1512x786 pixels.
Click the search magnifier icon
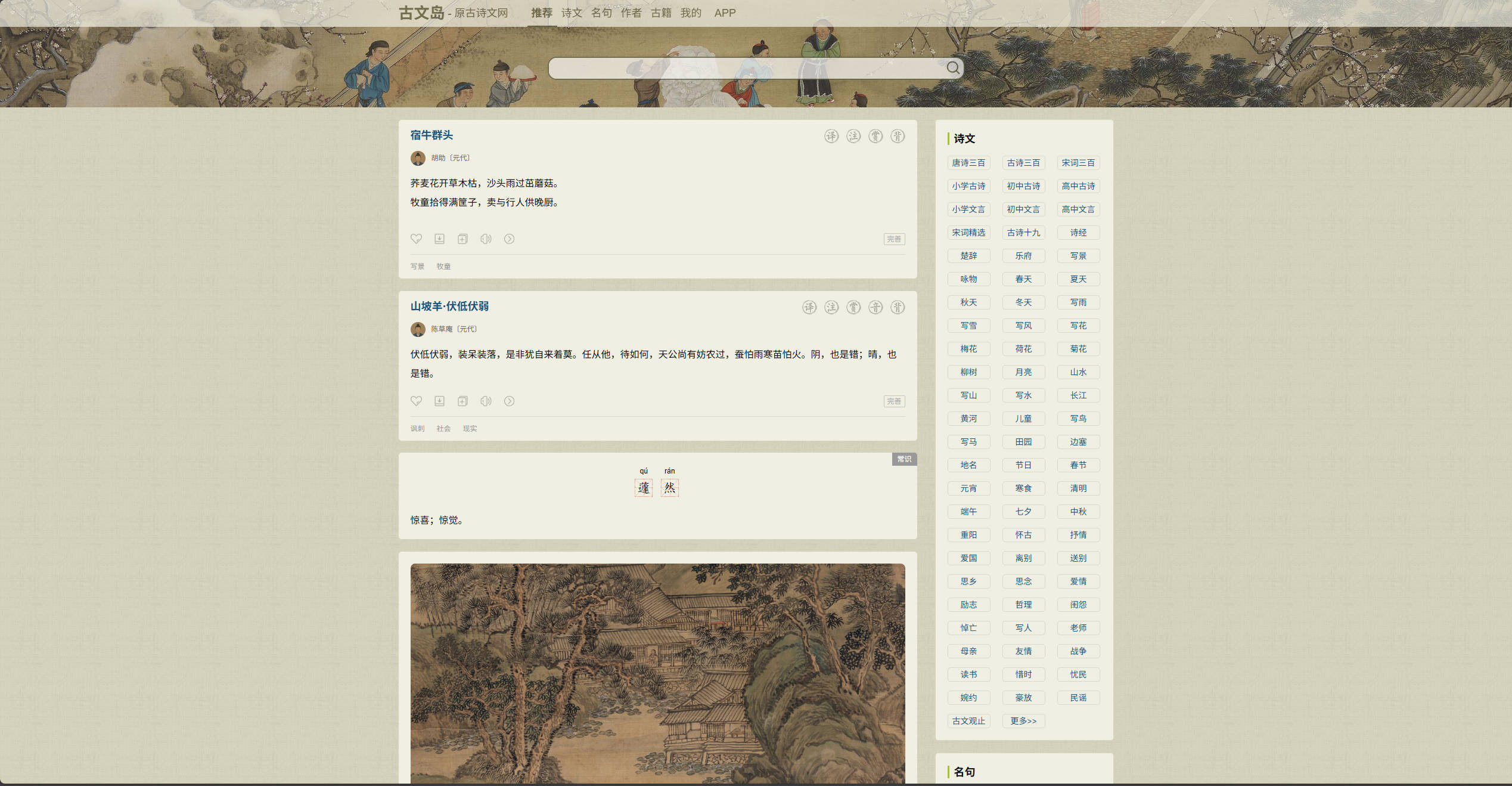(952, 68)
